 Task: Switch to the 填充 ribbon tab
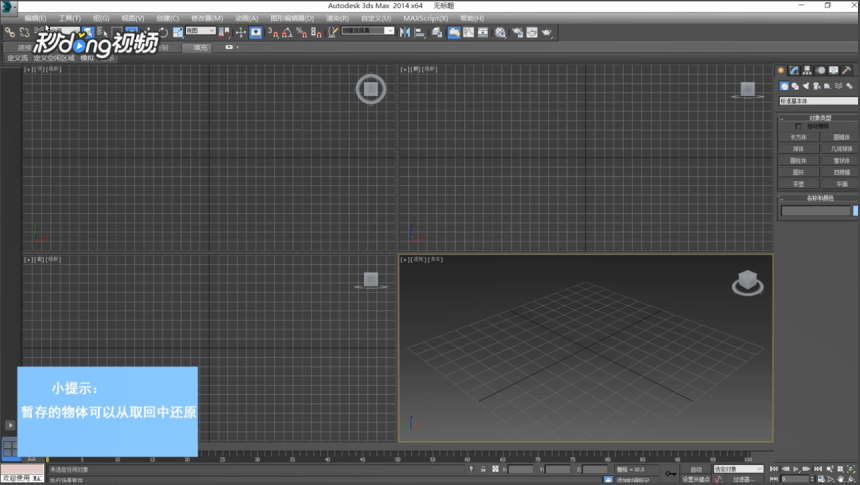click(x=201, y=48)
